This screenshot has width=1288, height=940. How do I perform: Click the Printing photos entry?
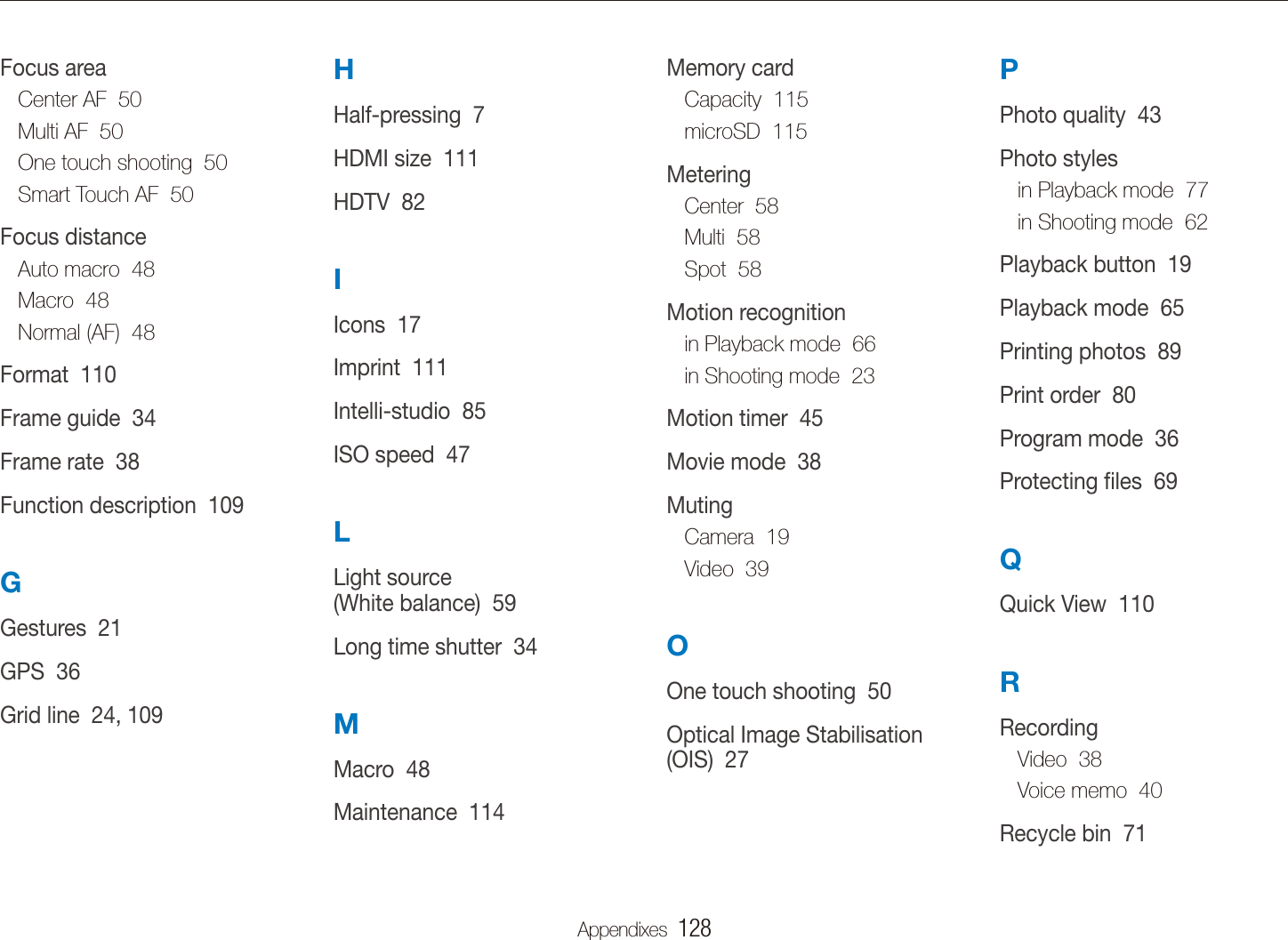tap(1090, 352)
